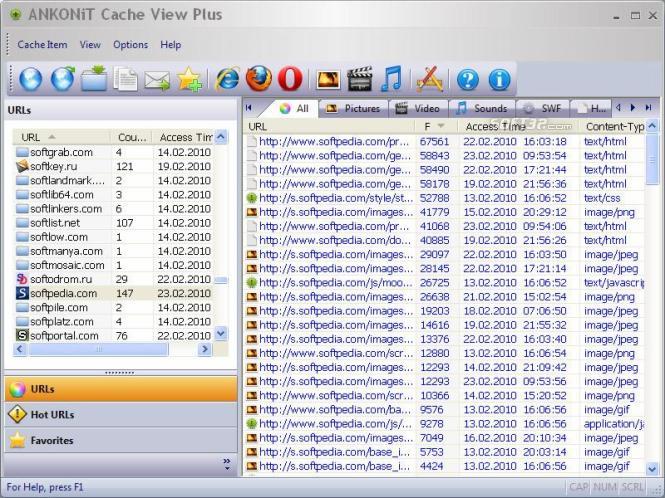Open the Help menu
The width and height of the screenshot is (665, 498).
coord(170,45)
